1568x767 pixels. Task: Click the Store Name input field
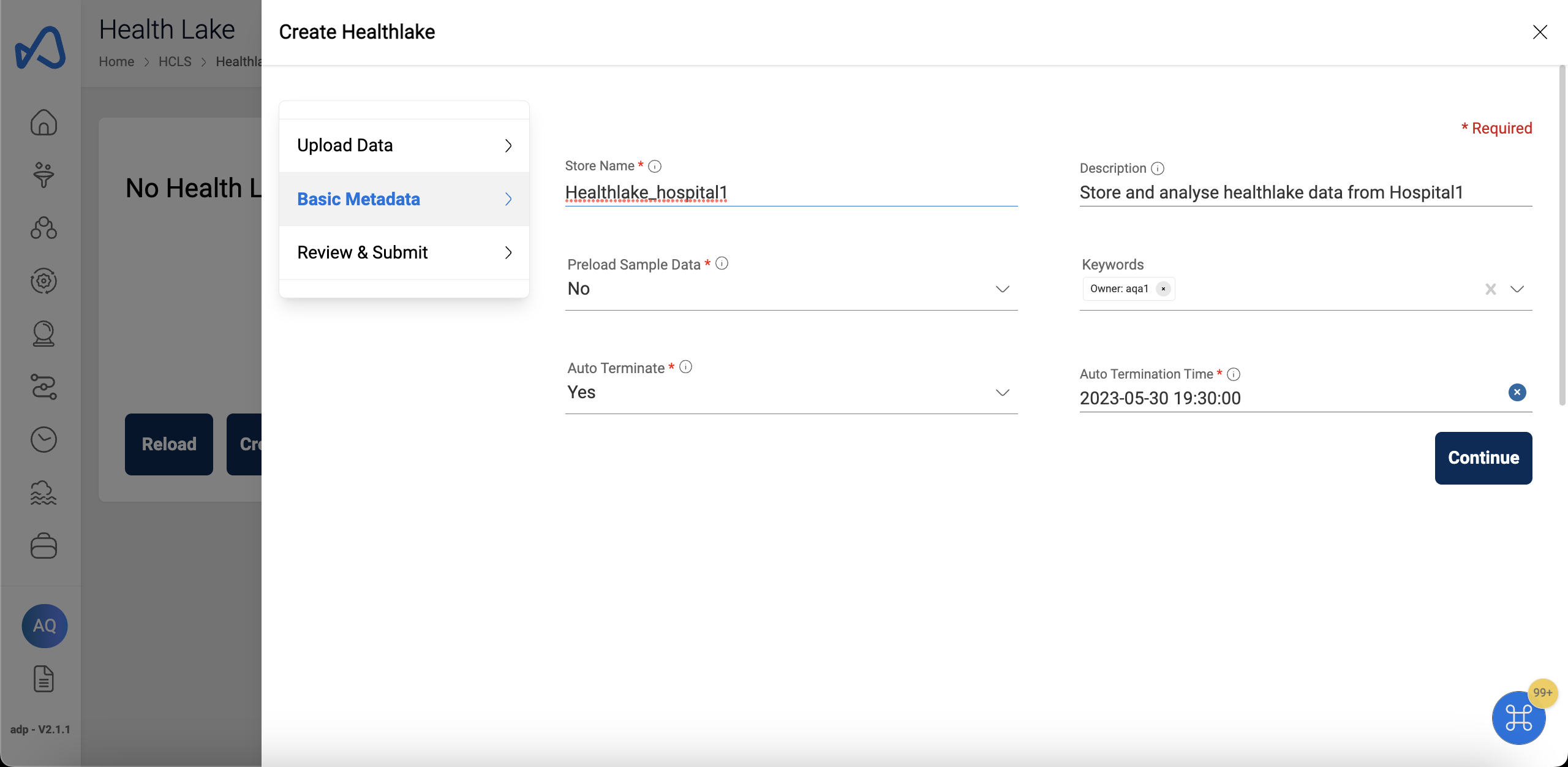pyautogui.click(x=791, y=192)
